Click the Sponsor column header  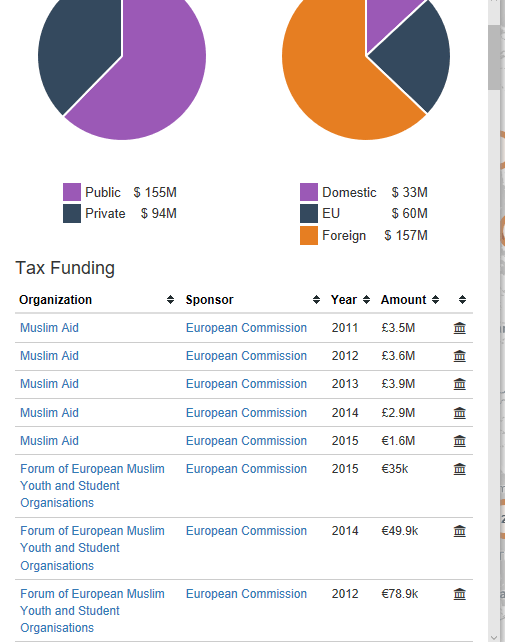[x=209, y=300]
